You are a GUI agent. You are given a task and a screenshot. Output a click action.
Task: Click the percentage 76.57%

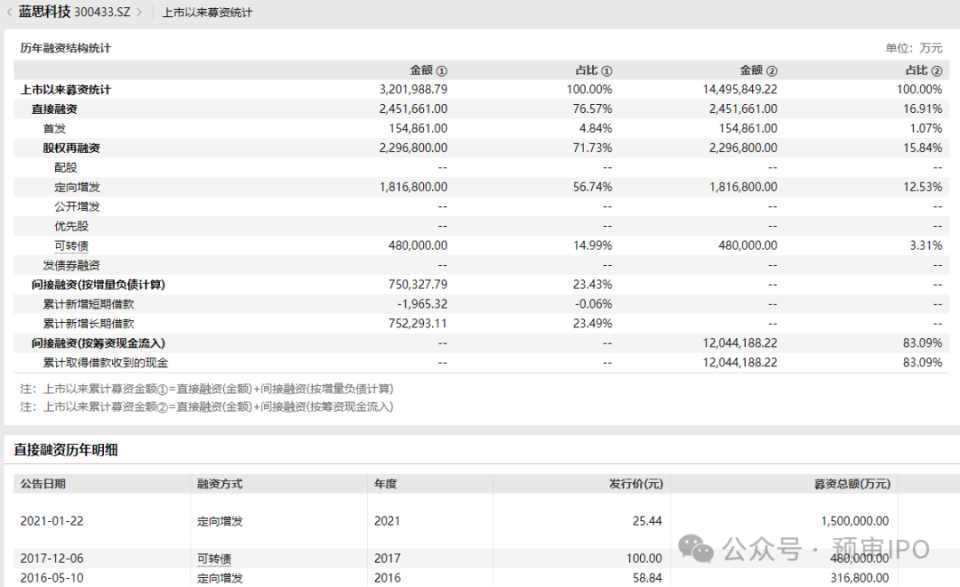tap(593, 109)
